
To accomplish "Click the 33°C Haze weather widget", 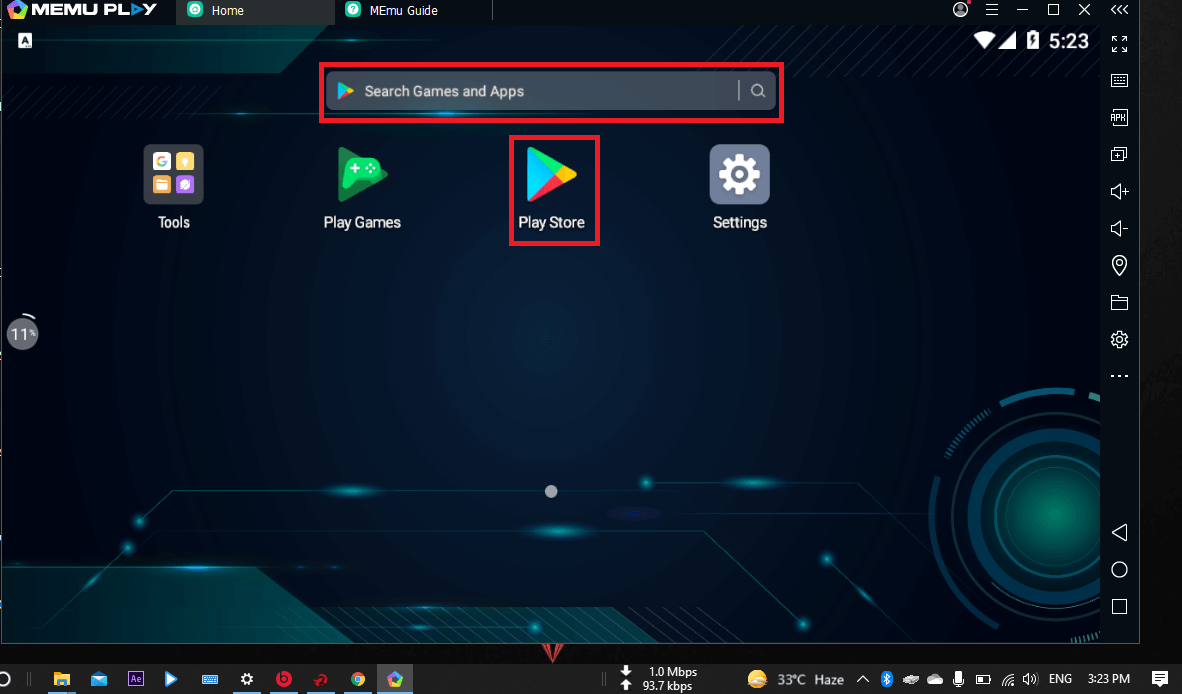I will 796,679.
